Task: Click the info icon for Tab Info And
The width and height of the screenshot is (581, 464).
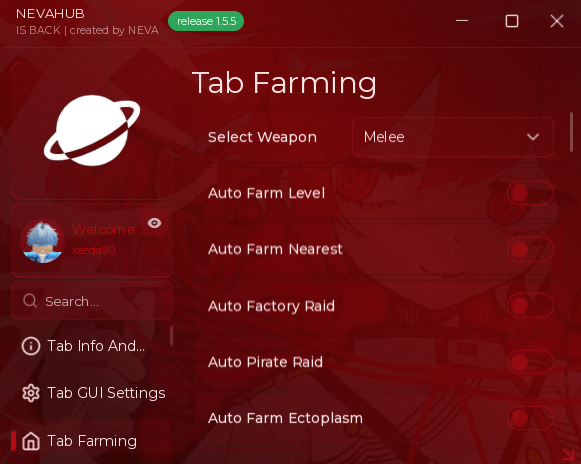Action: (31, 346)
